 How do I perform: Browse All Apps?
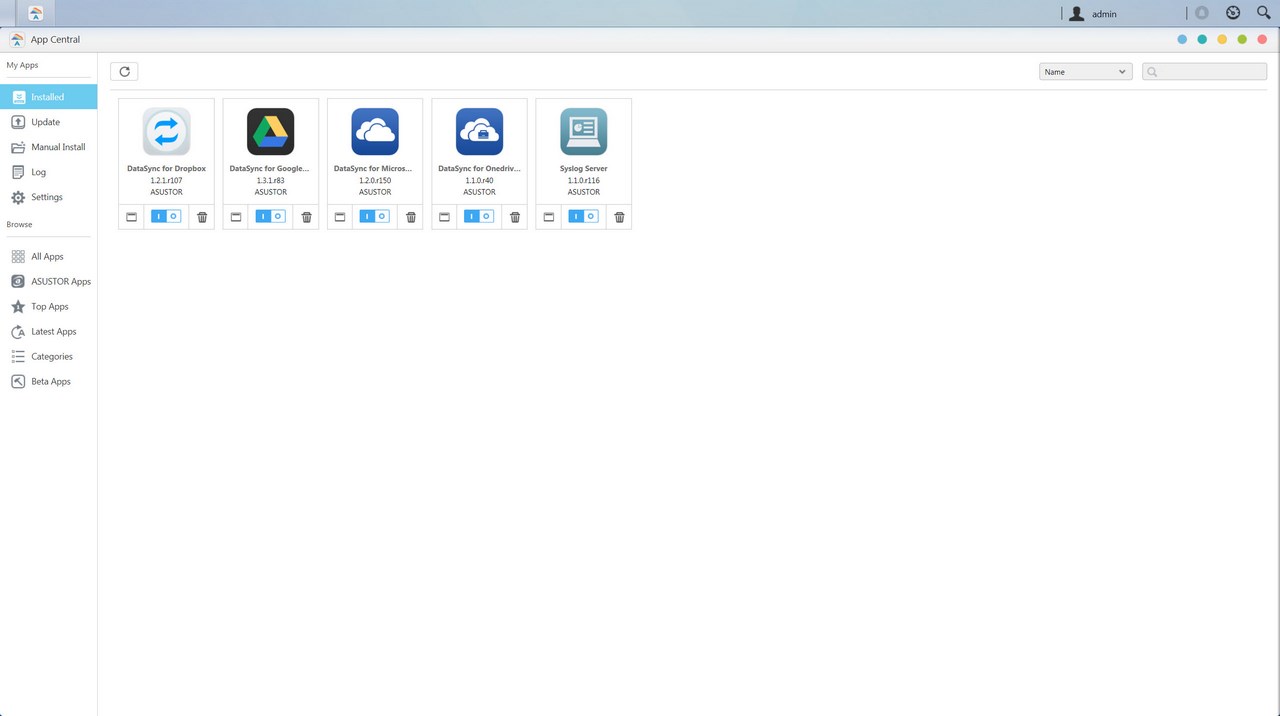(48, 257)
